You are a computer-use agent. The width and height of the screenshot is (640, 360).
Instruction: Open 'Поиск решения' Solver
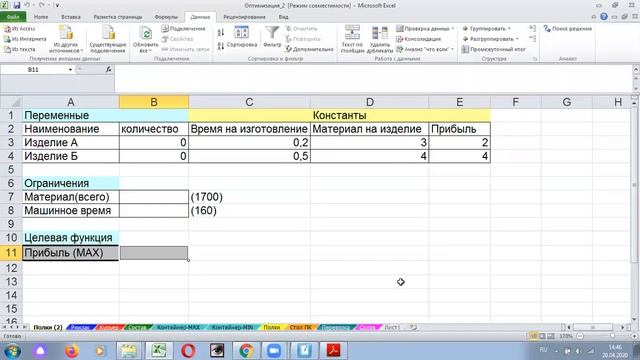[x=567, y=29]
